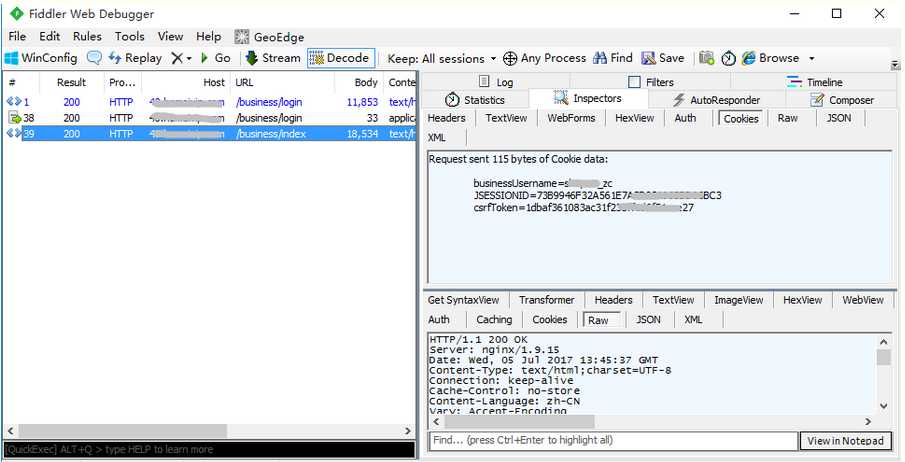Expand the Browse dropdown arrow
905x462 pixels.
811,58
